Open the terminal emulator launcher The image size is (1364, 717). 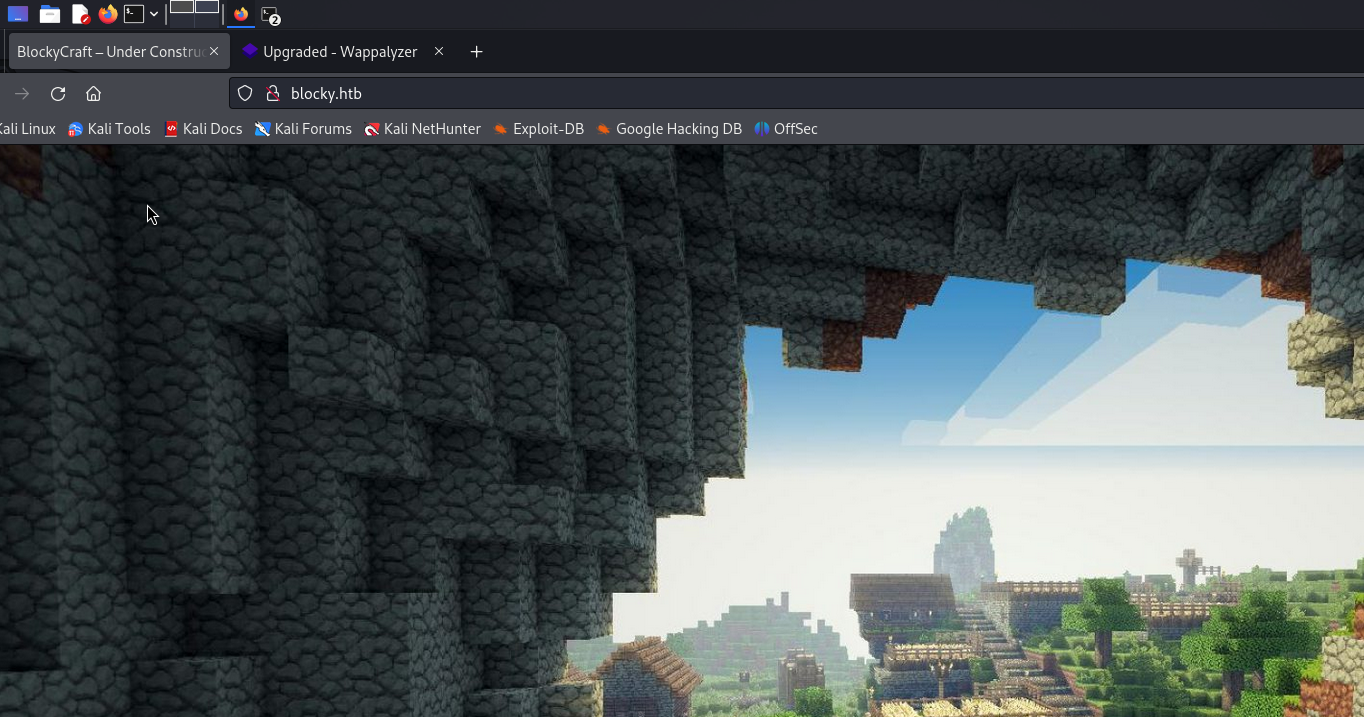point(134,14)
